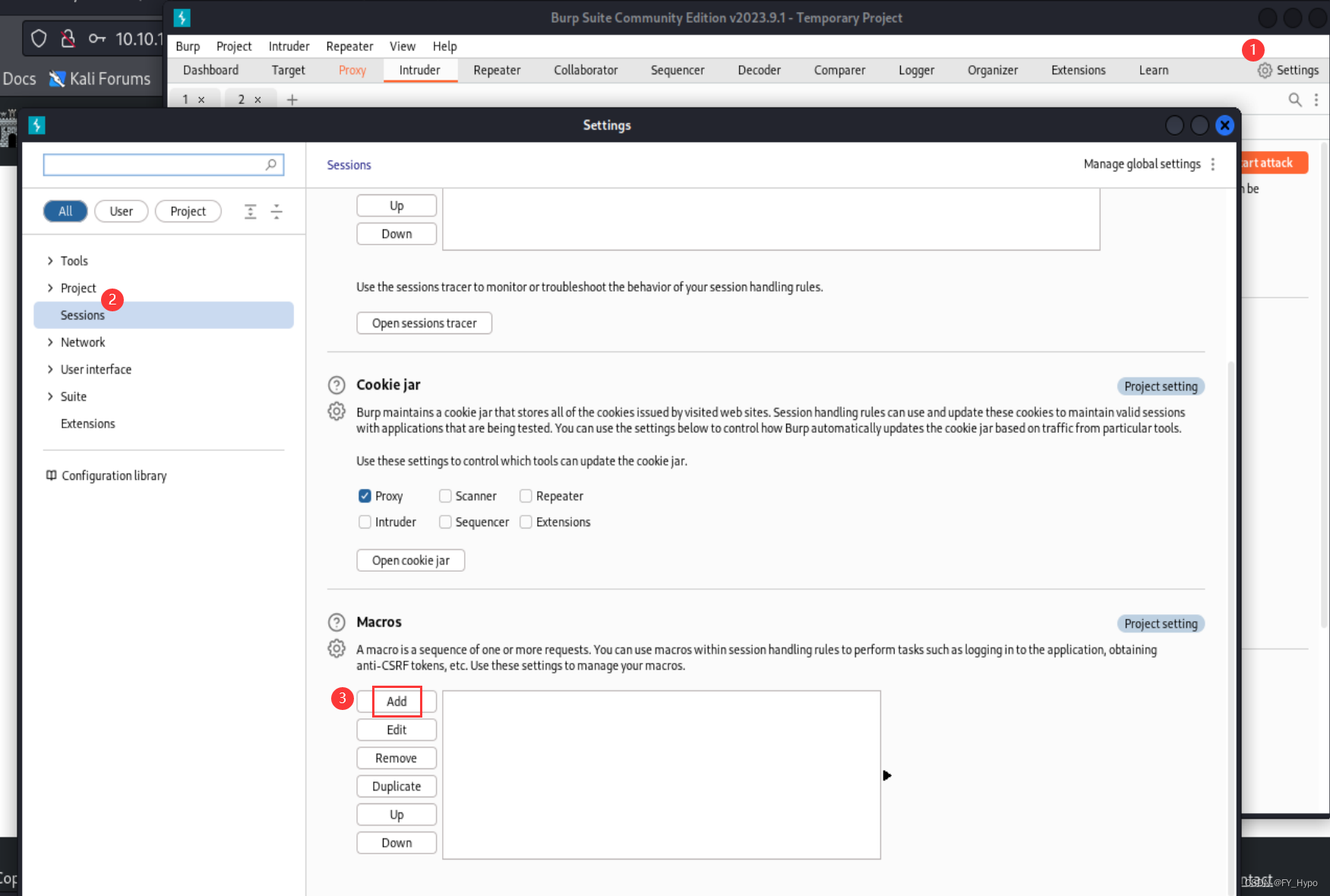Click the browser key icon
Image resolution: width=1330 pixels, height=896 pixels.
tap(96, 38)
